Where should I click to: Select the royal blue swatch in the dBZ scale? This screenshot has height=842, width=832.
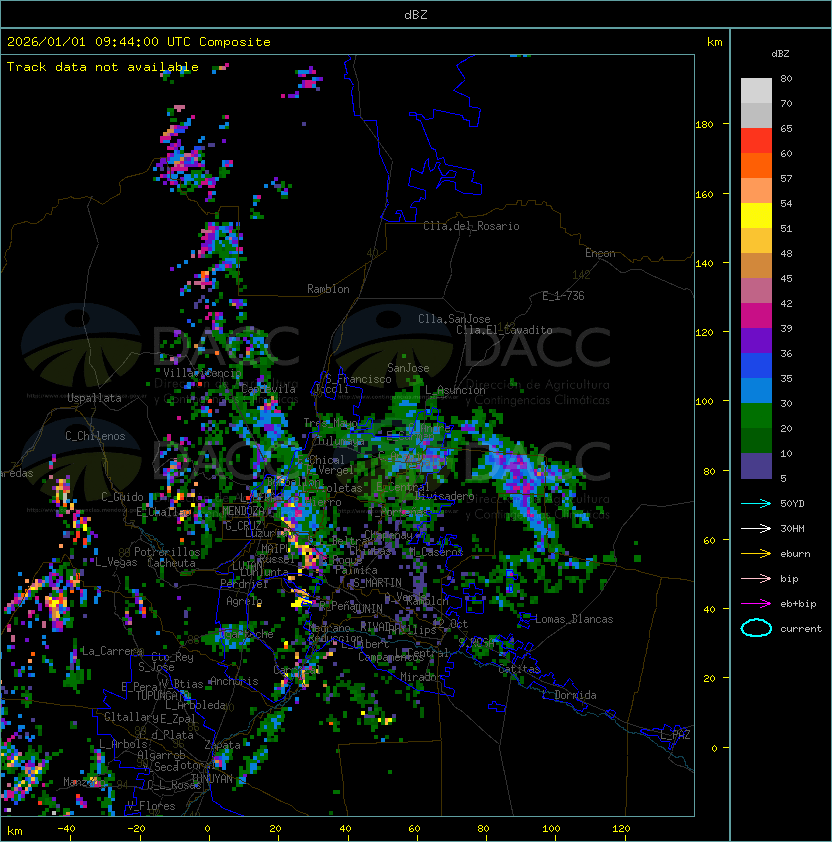[756, 365]
